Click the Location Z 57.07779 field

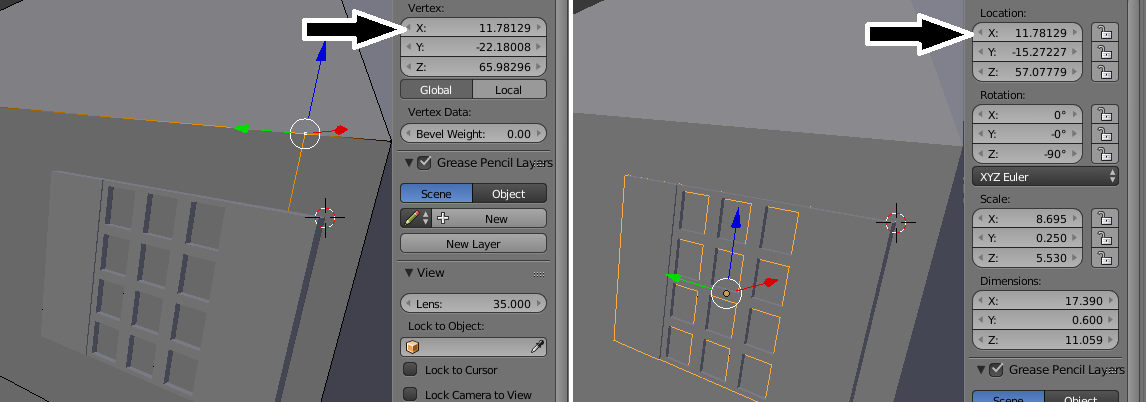coord(1028,72)
